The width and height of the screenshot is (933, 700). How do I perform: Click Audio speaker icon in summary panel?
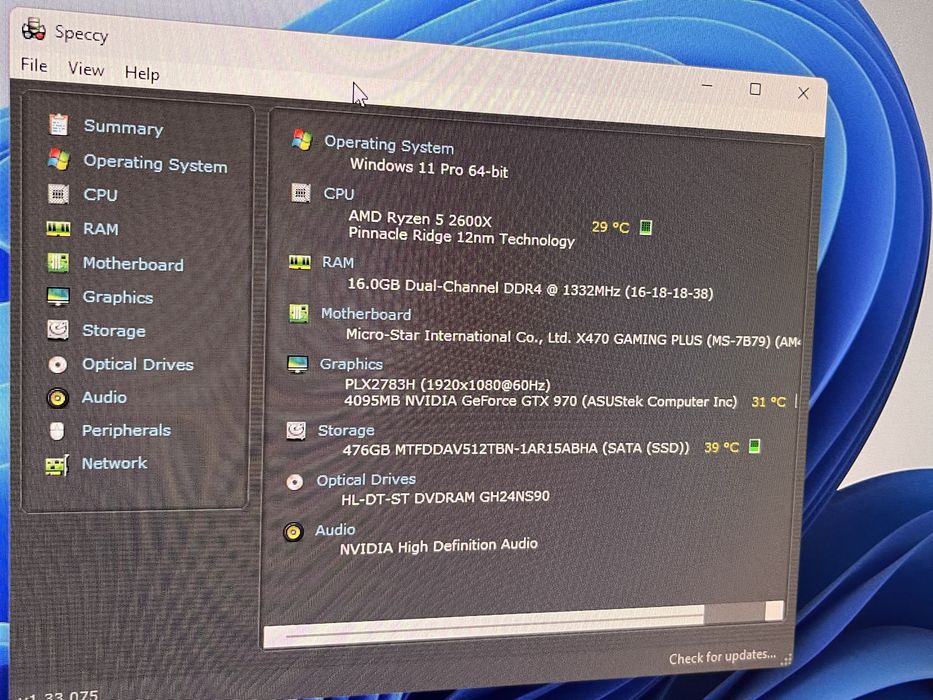[293, 532]
